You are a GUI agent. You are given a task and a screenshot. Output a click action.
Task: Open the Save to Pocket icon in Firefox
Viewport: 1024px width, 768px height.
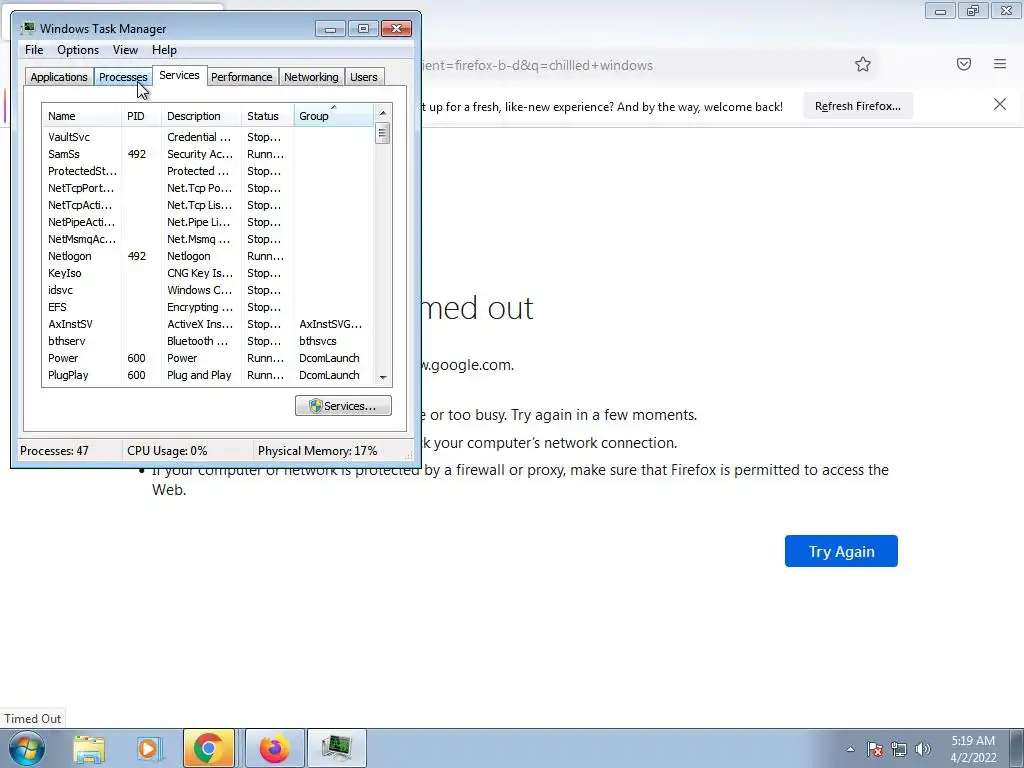coord(963,64)
